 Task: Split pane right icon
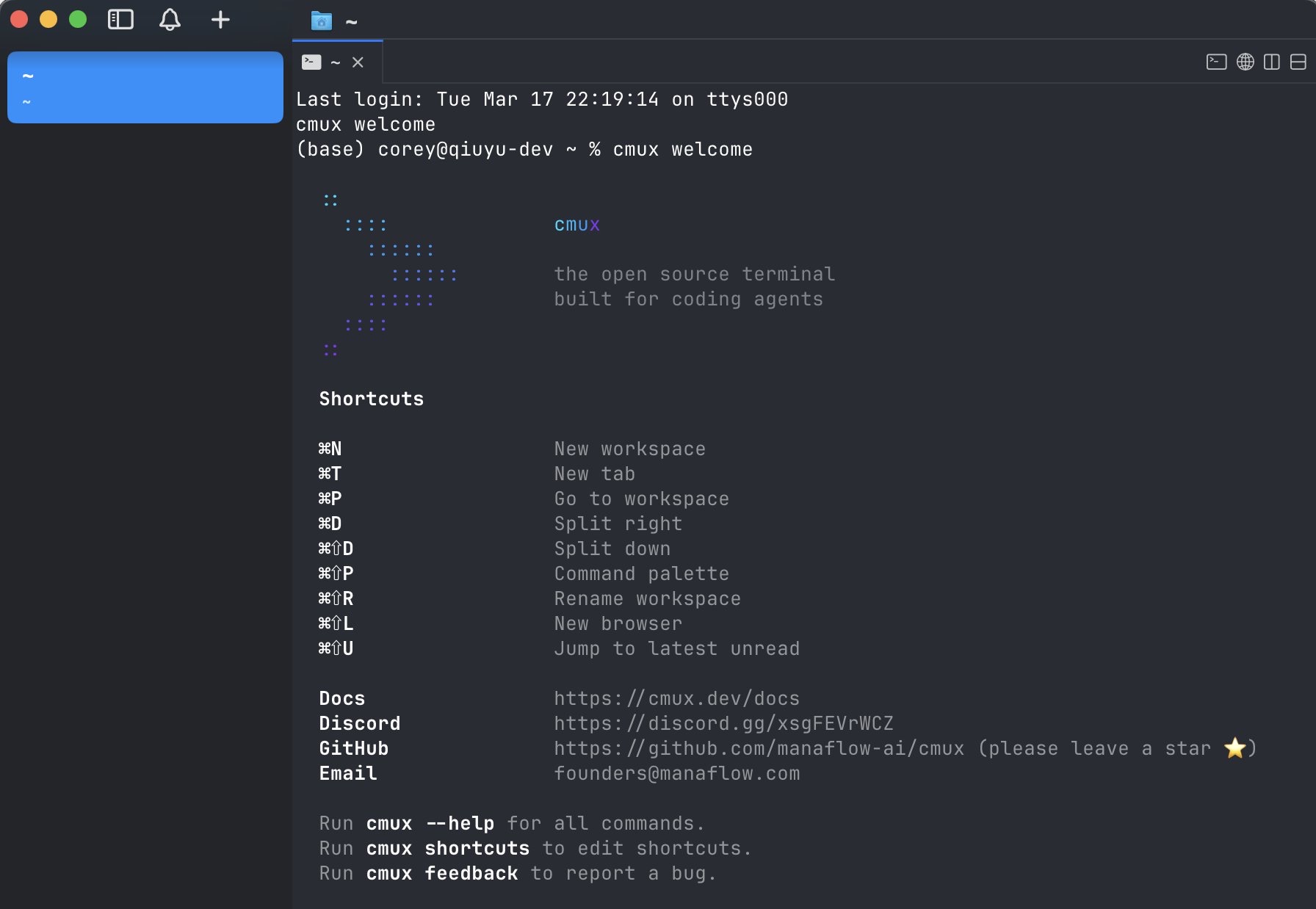click(1271, 62)
